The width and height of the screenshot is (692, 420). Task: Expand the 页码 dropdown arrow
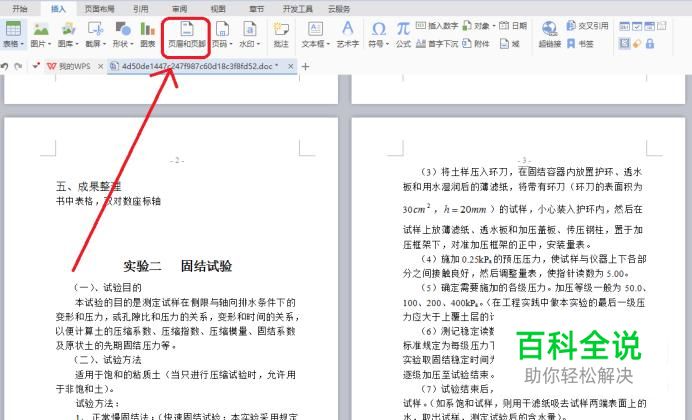click(x=231, y=44)
